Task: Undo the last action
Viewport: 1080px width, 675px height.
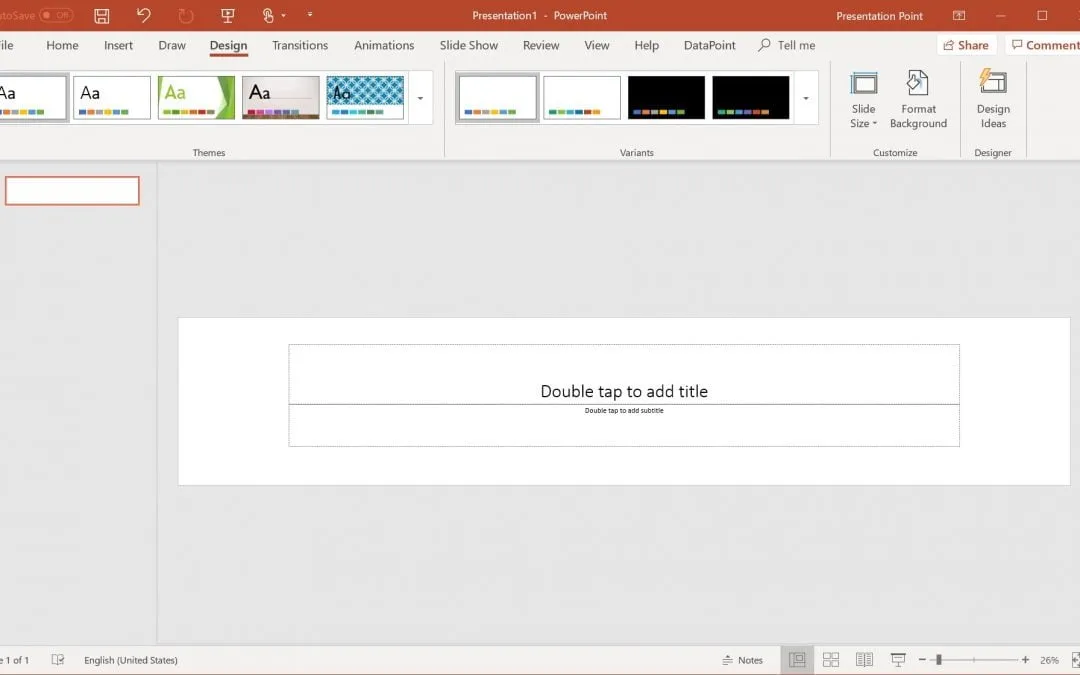Action: [143, 15]
